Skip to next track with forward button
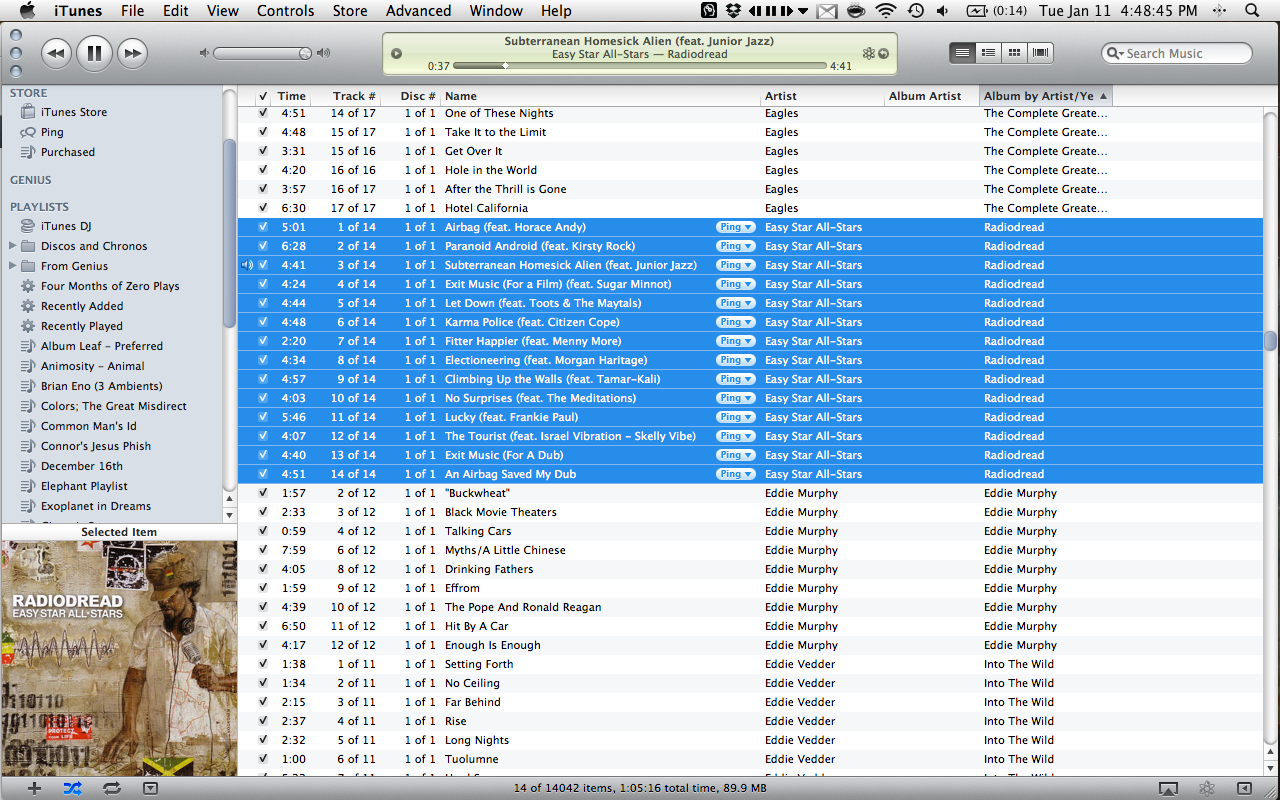Viewport: 1280px width, 800px height. pyautogui.click(x=132, y=53)
